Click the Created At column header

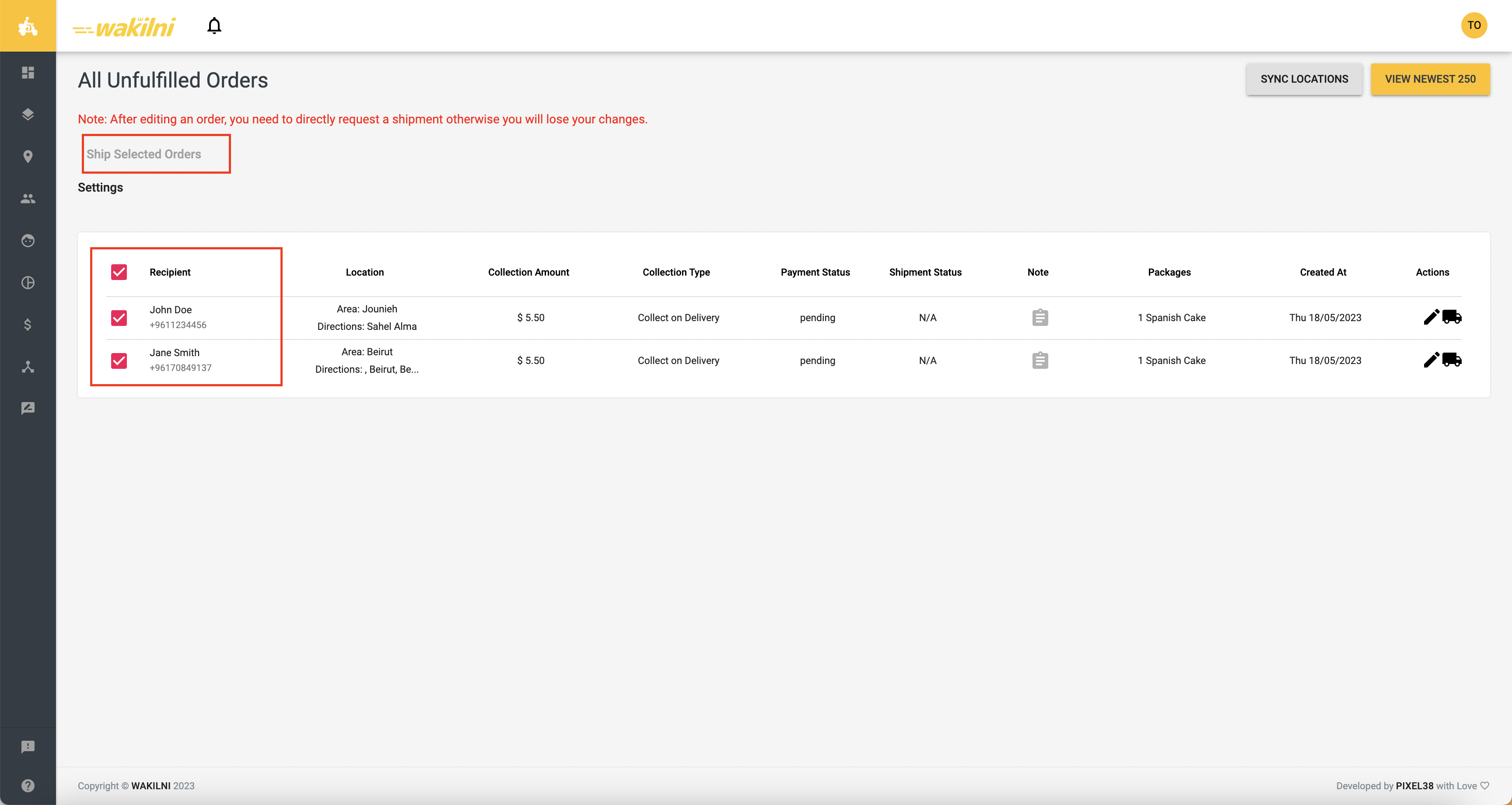coord(1323,272)
